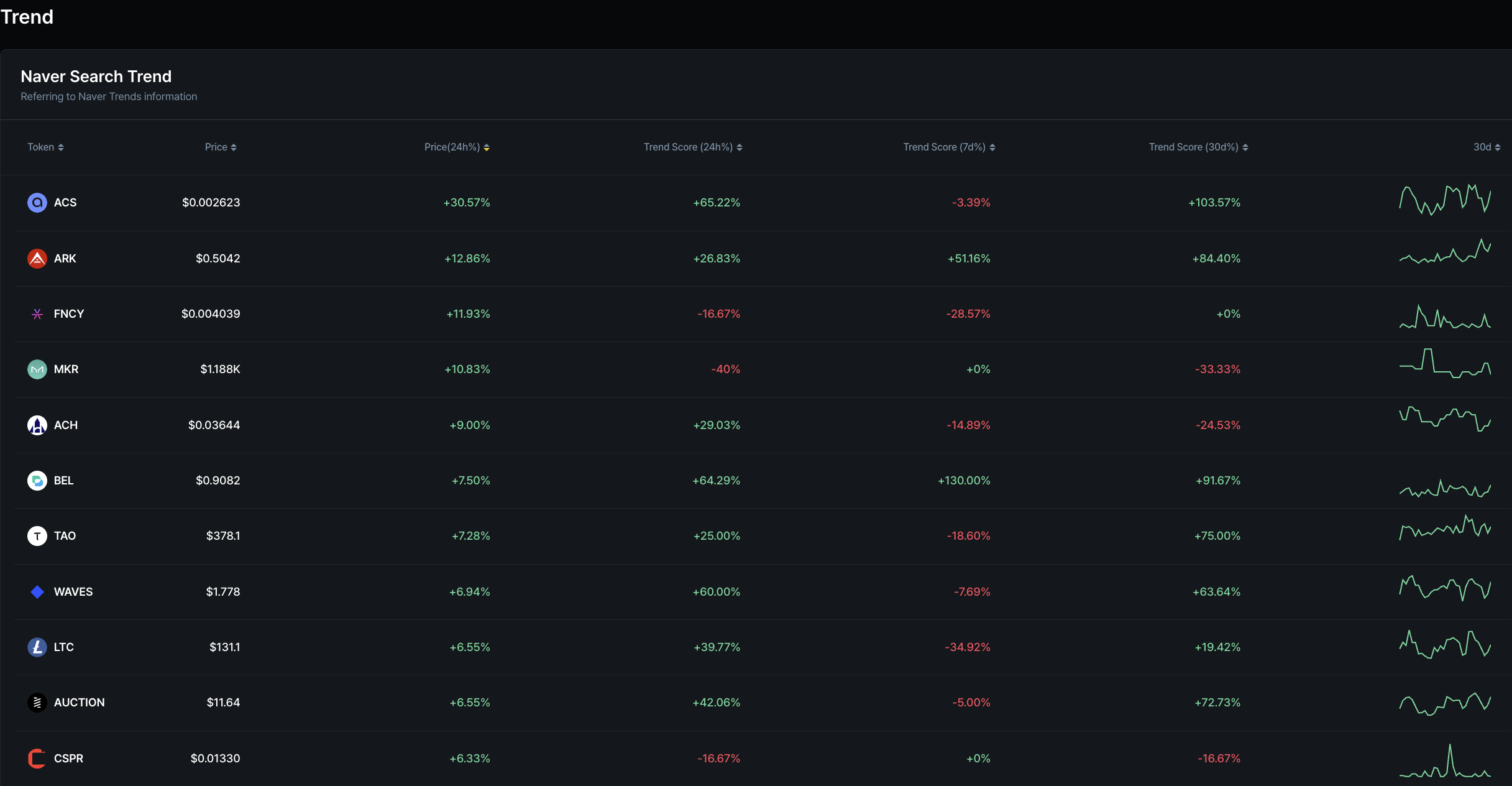The width and height of the screenshot is (1512, 786).
Task: Click the FNCY token icon
Action: point(37,314)
